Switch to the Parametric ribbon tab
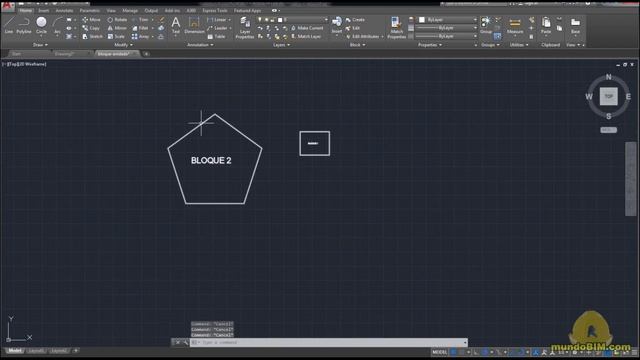The width and height of the screenshot is (640, 360). pyautogui.click(x=90, y=11)
